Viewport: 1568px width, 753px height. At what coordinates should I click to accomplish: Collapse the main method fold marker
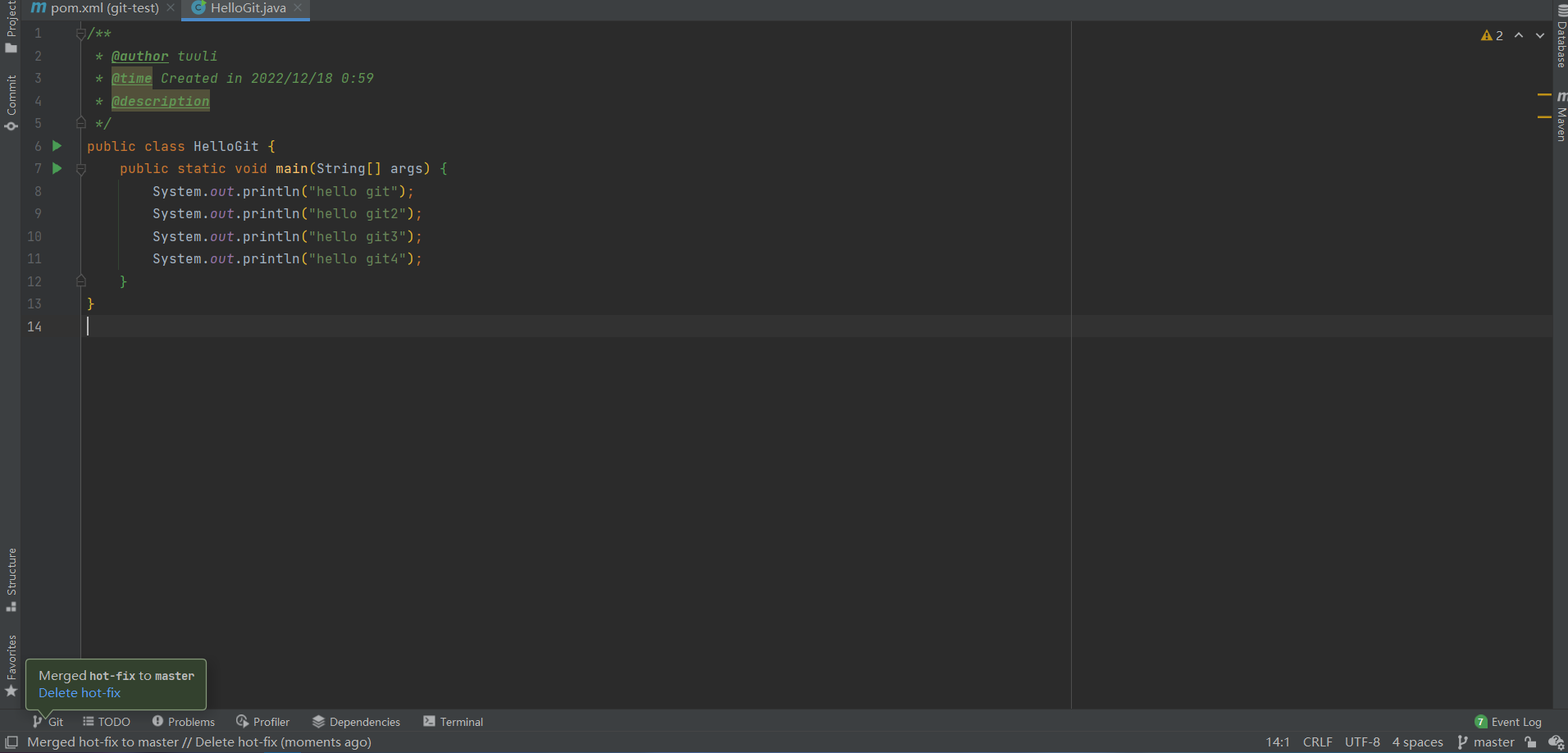80,169
